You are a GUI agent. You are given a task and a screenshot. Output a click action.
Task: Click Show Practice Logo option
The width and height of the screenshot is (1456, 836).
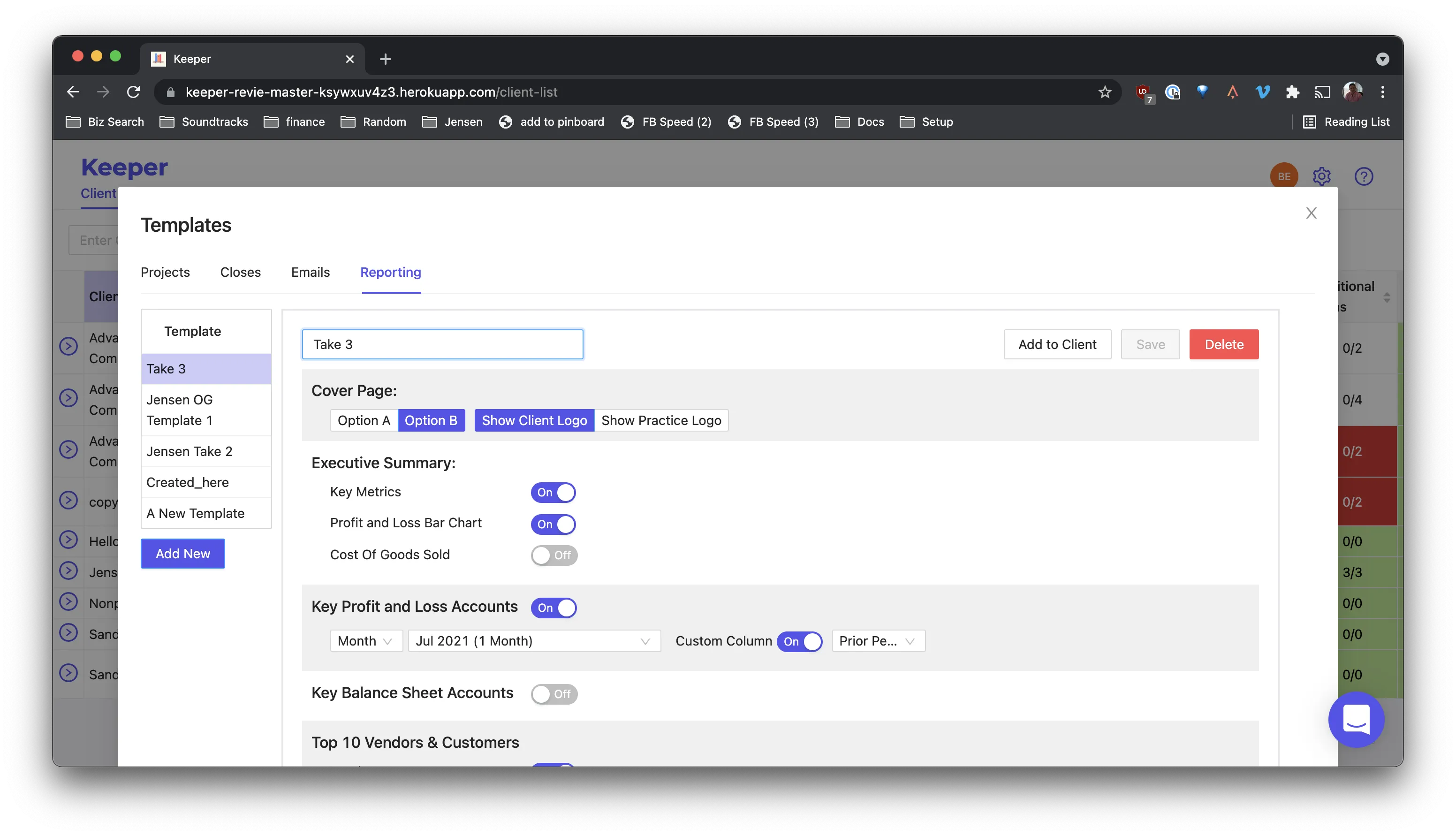(x=660, y=420)
